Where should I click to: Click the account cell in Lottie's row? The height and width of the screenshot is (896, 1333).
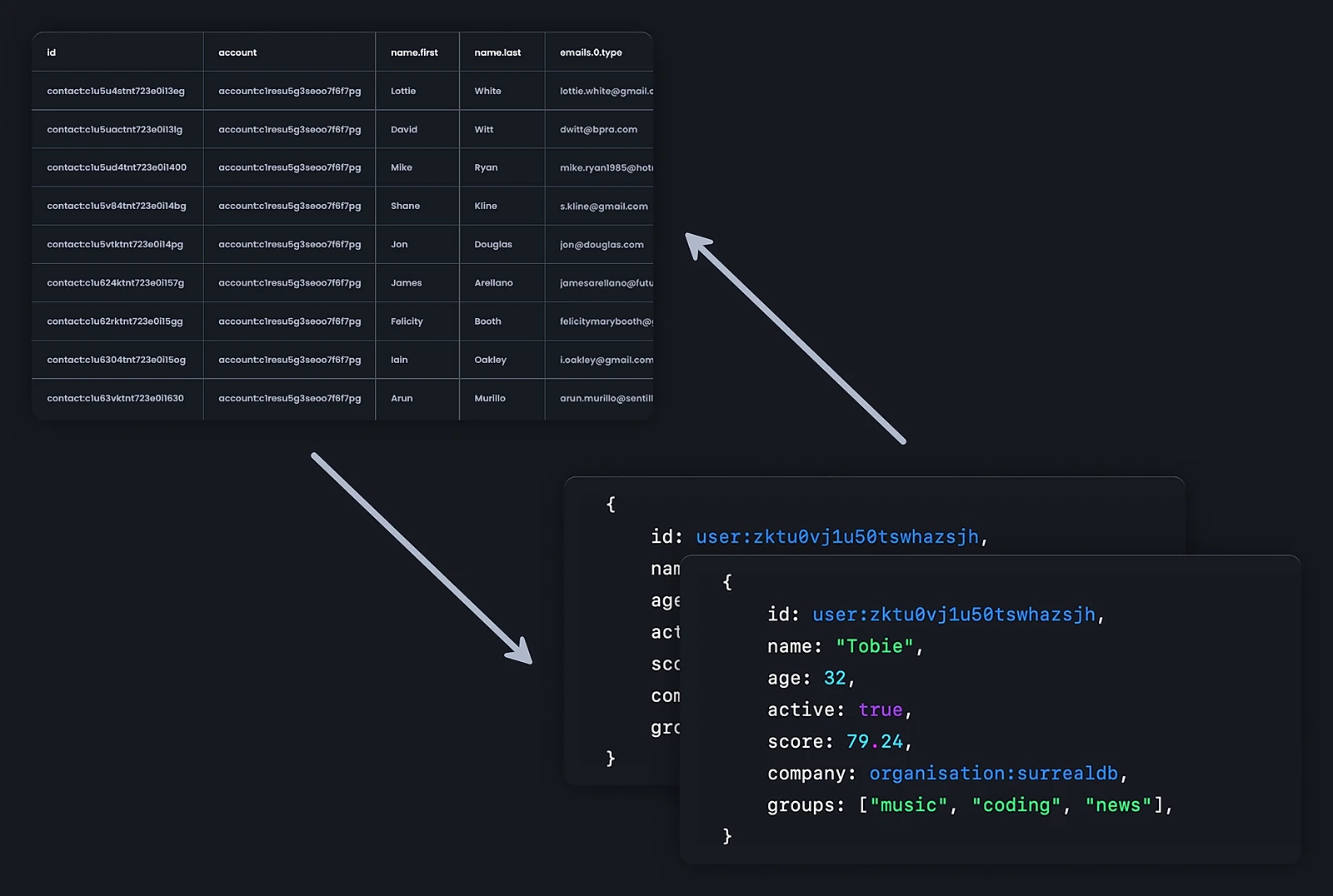pyautogui.click(x=290, y=91)
